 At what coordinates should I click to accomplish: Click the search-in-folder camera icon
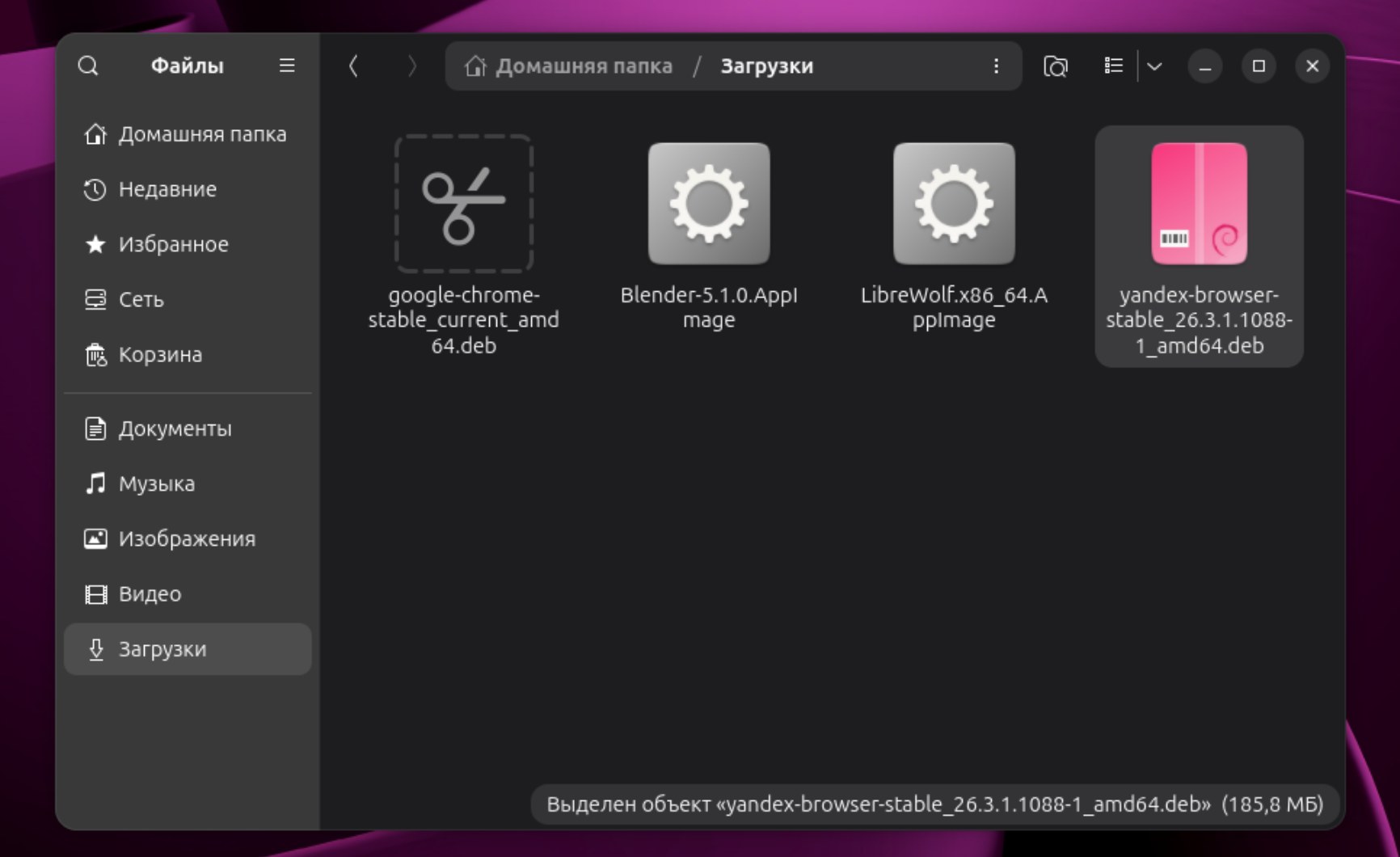pos(1056,66)
